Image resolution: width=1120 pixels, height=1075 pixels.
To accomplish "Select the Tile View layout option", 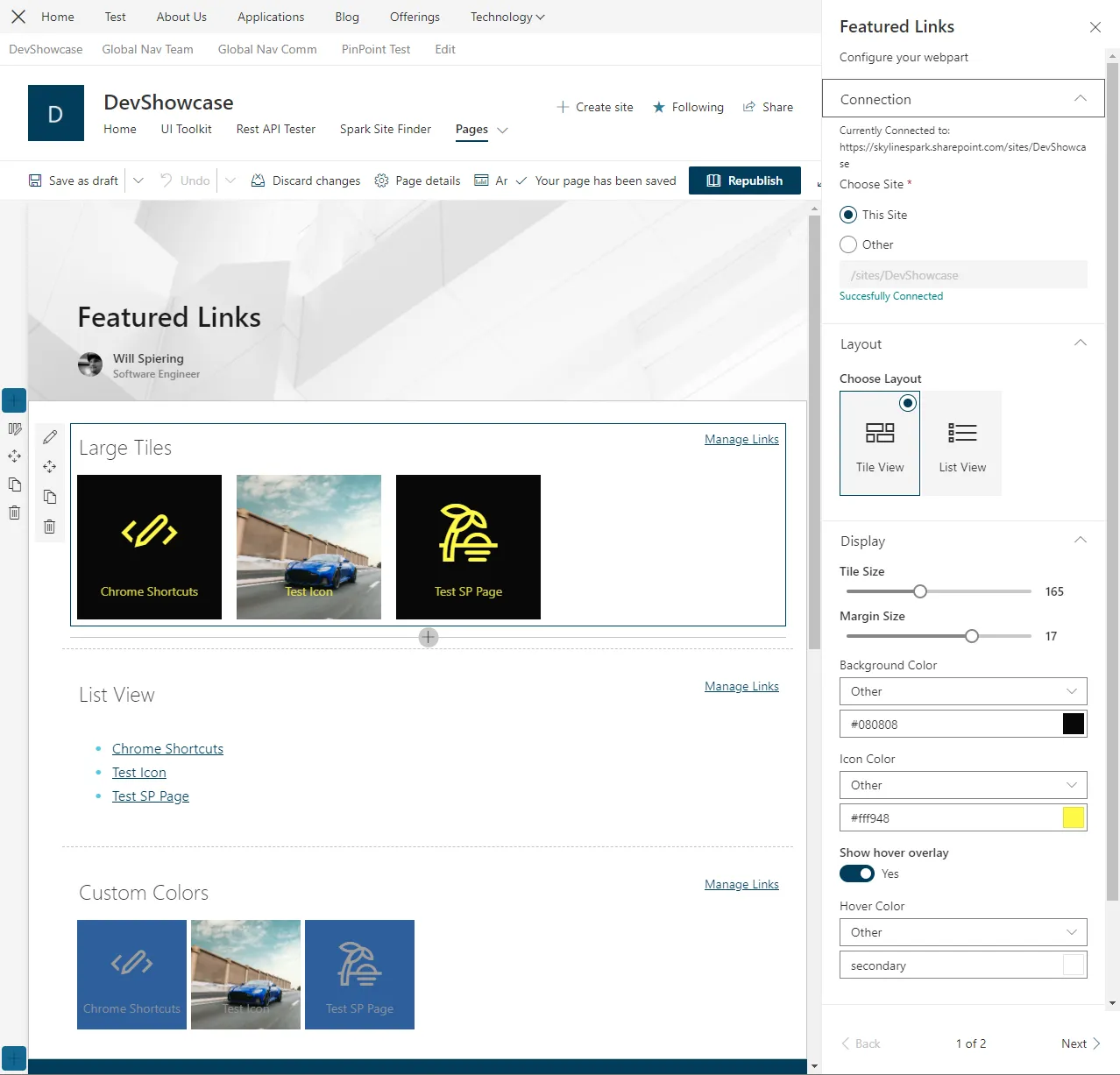I will tap(880, 443).
